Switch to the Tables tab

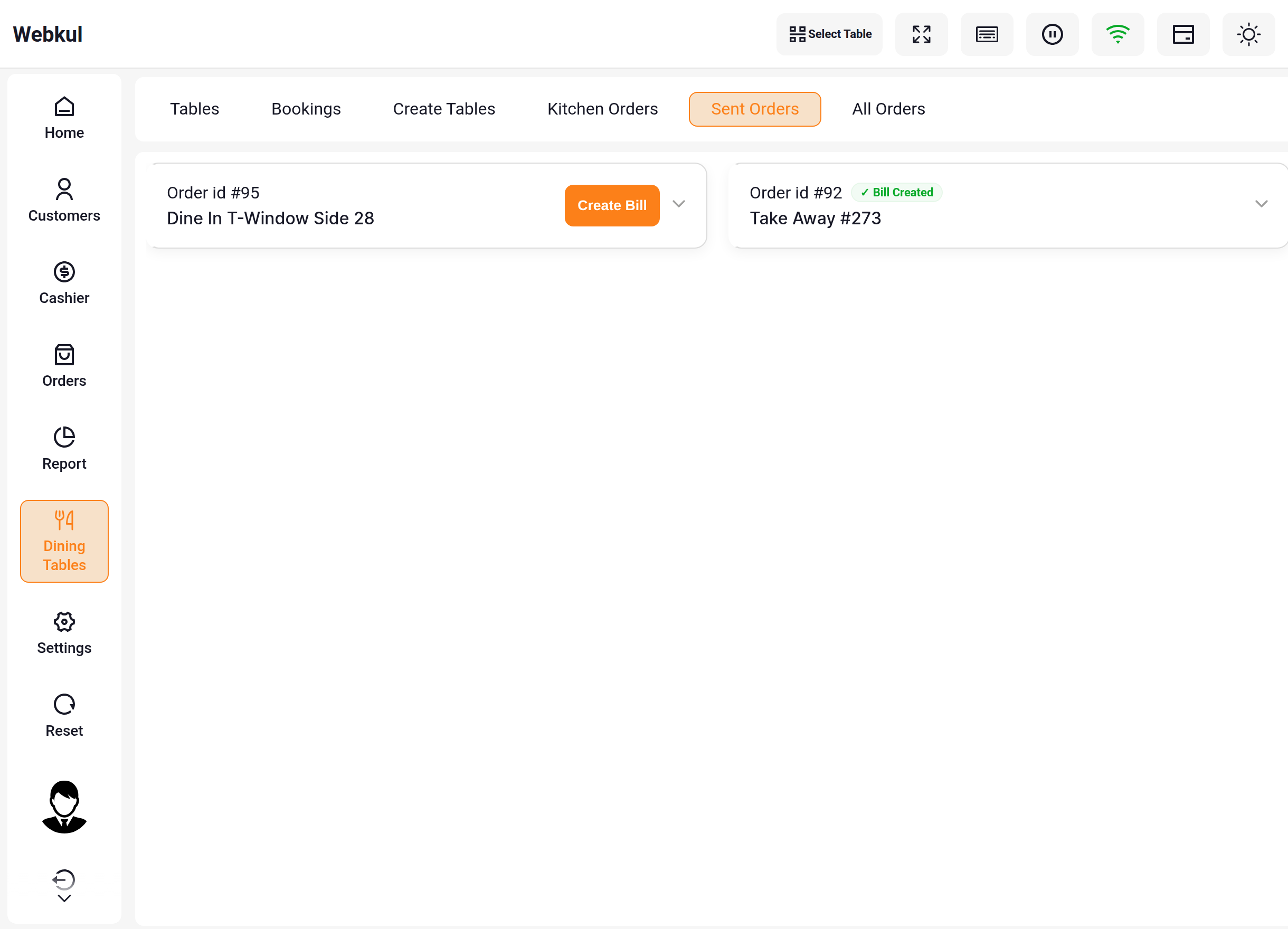(x=195, y=109)
